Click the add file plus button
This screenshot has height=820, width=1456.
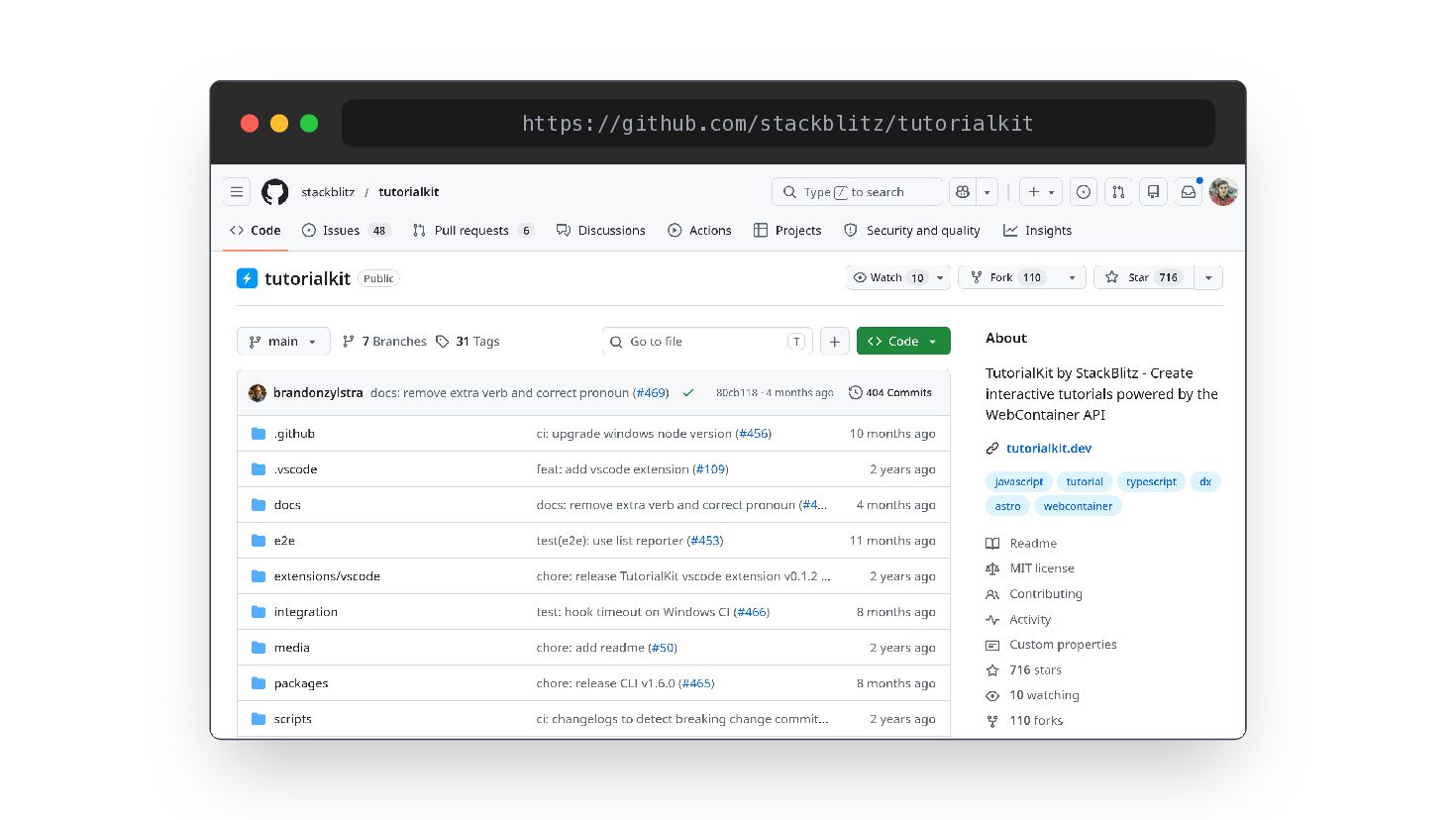point(835,342)
